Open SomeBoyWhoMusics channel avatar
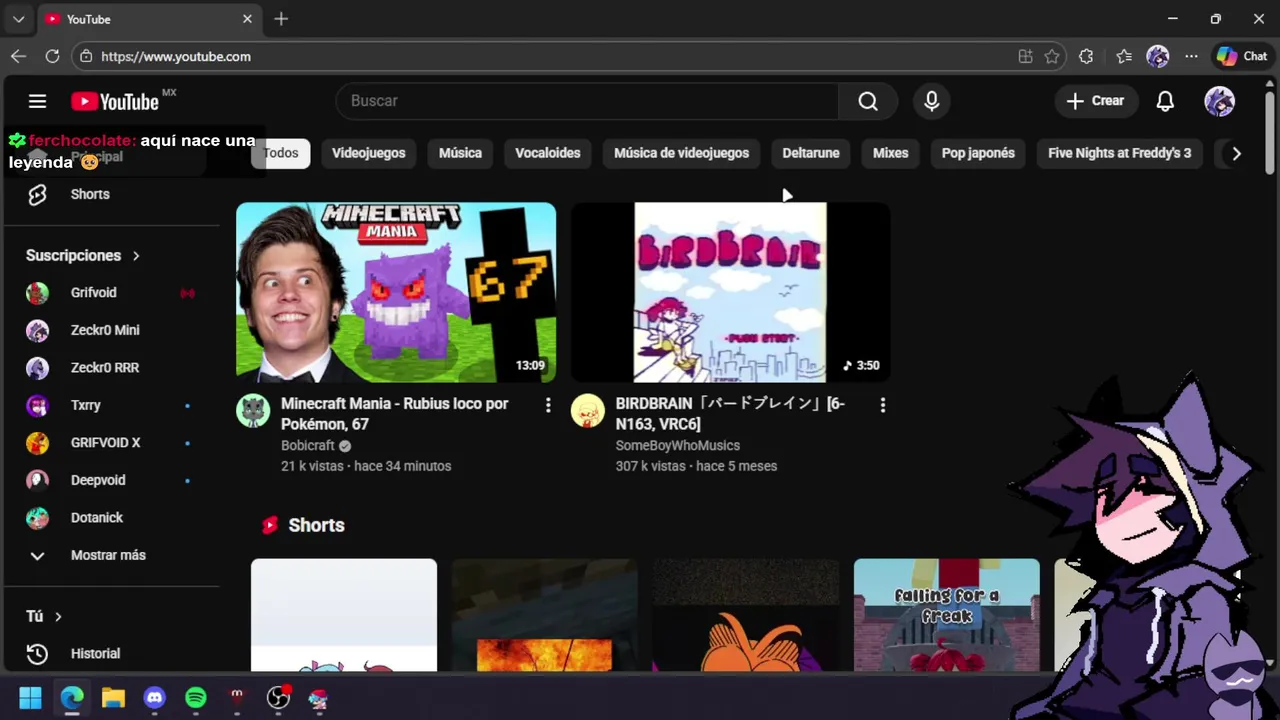1280x720 pixels. (588, 411)
